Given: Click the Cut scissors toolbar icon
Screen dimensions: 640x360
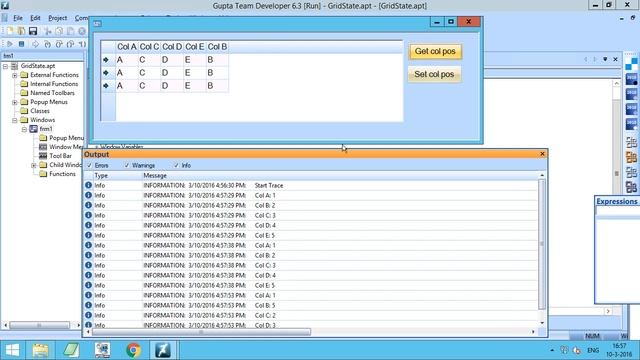Looking at the screenshot, I should click(x=48, y=31).
